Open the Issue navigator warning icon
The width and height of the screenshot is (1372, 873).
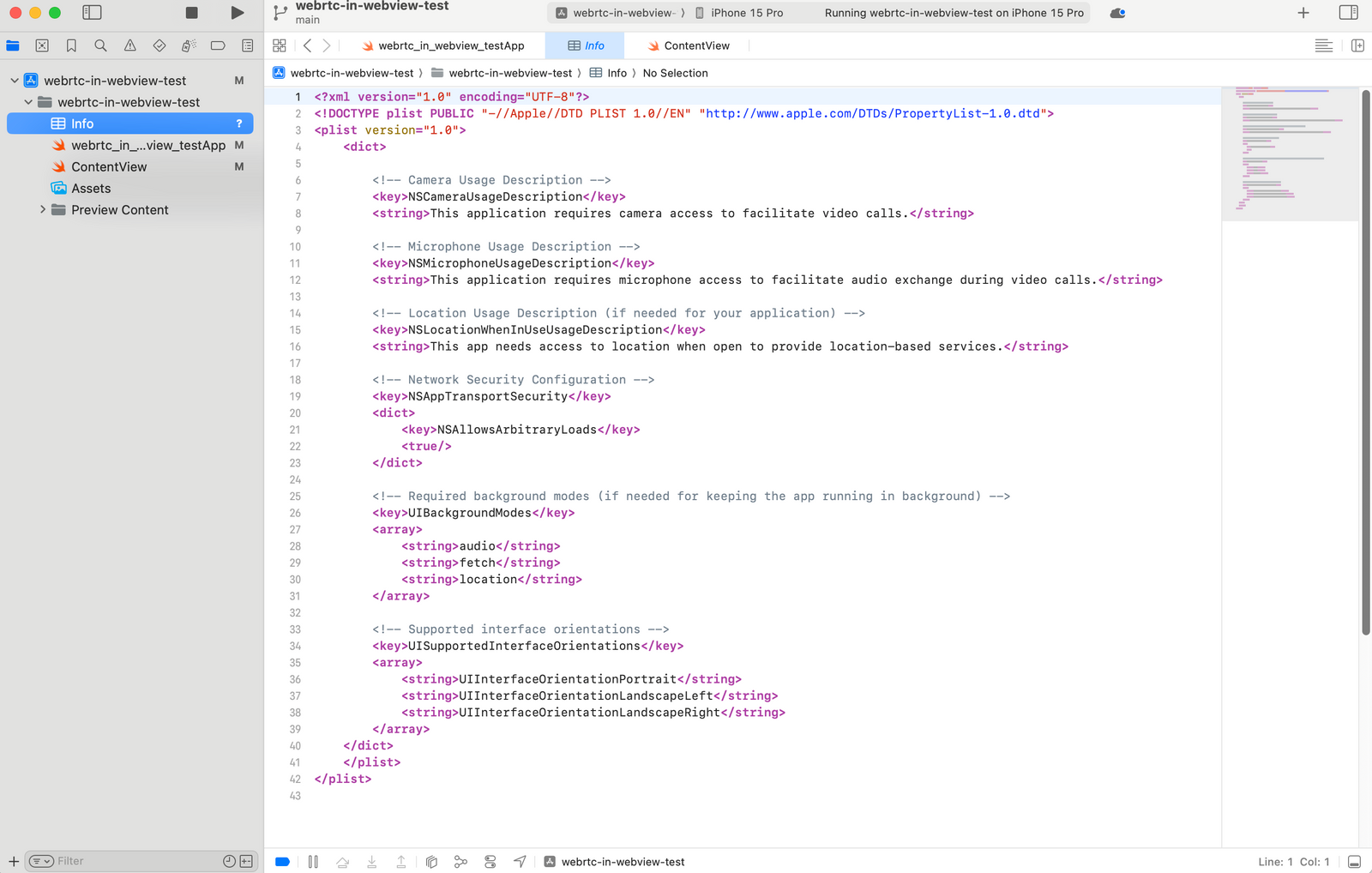(x=129, y=45)
